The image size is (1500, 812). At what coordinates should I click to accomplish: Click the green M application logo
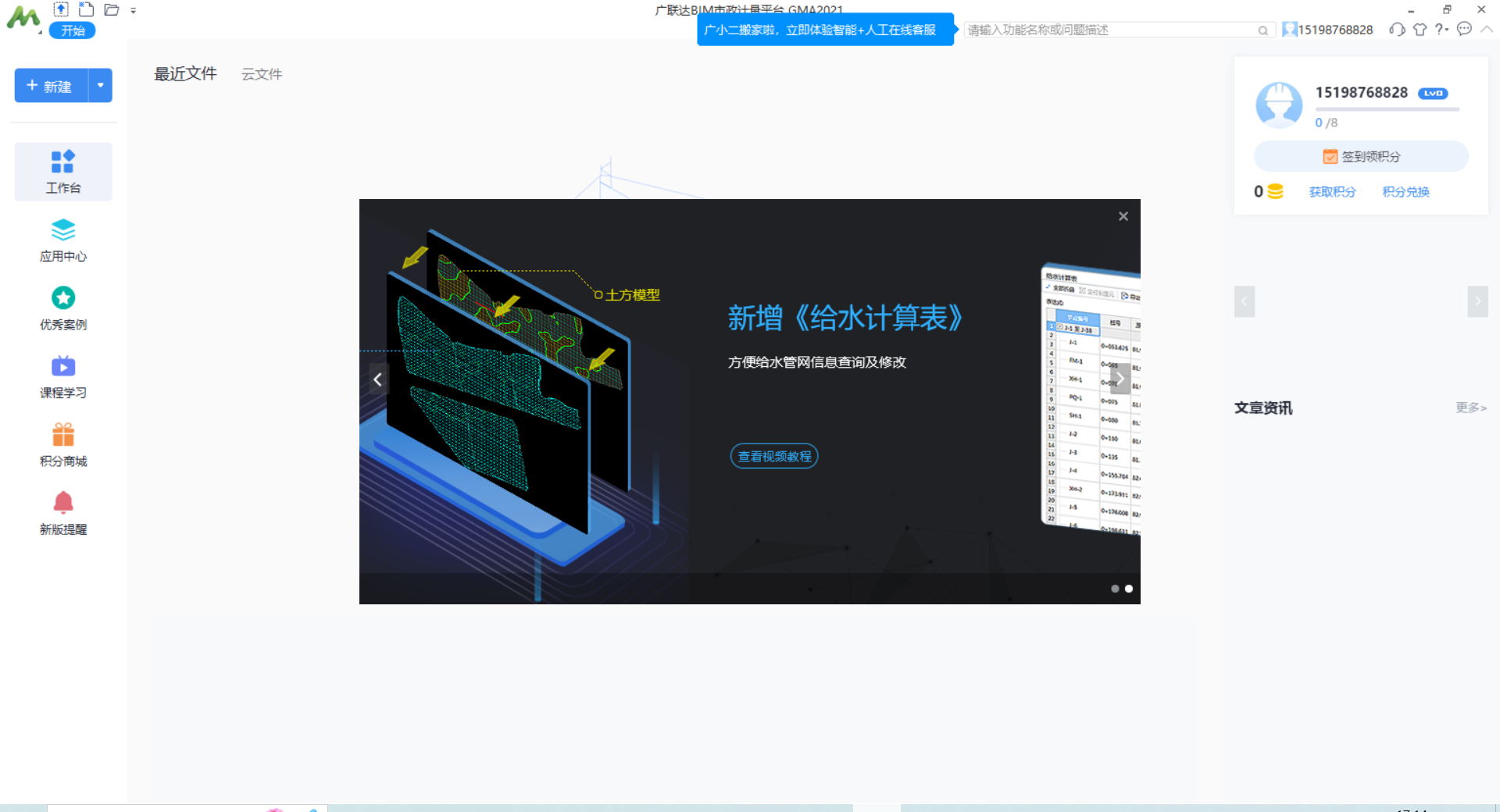[23, 18]
